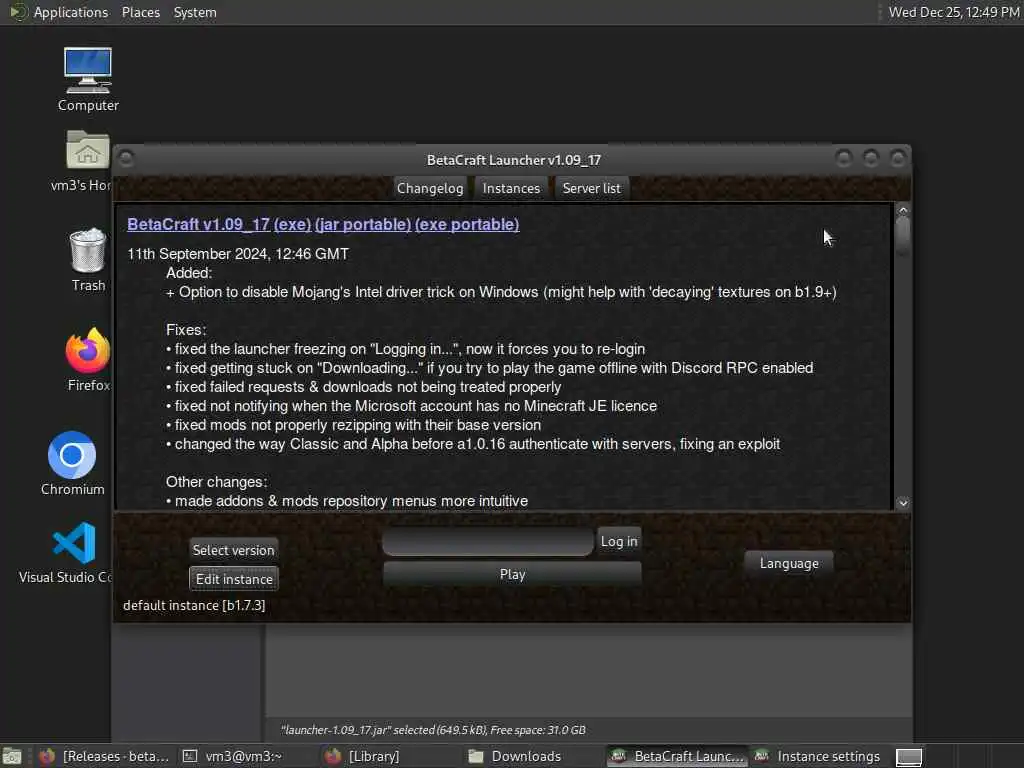The height and width of the screenshot is (768, 1024).
Task: Click the launcher-1.09_17.jar selected status text
Action: point(433,730)
